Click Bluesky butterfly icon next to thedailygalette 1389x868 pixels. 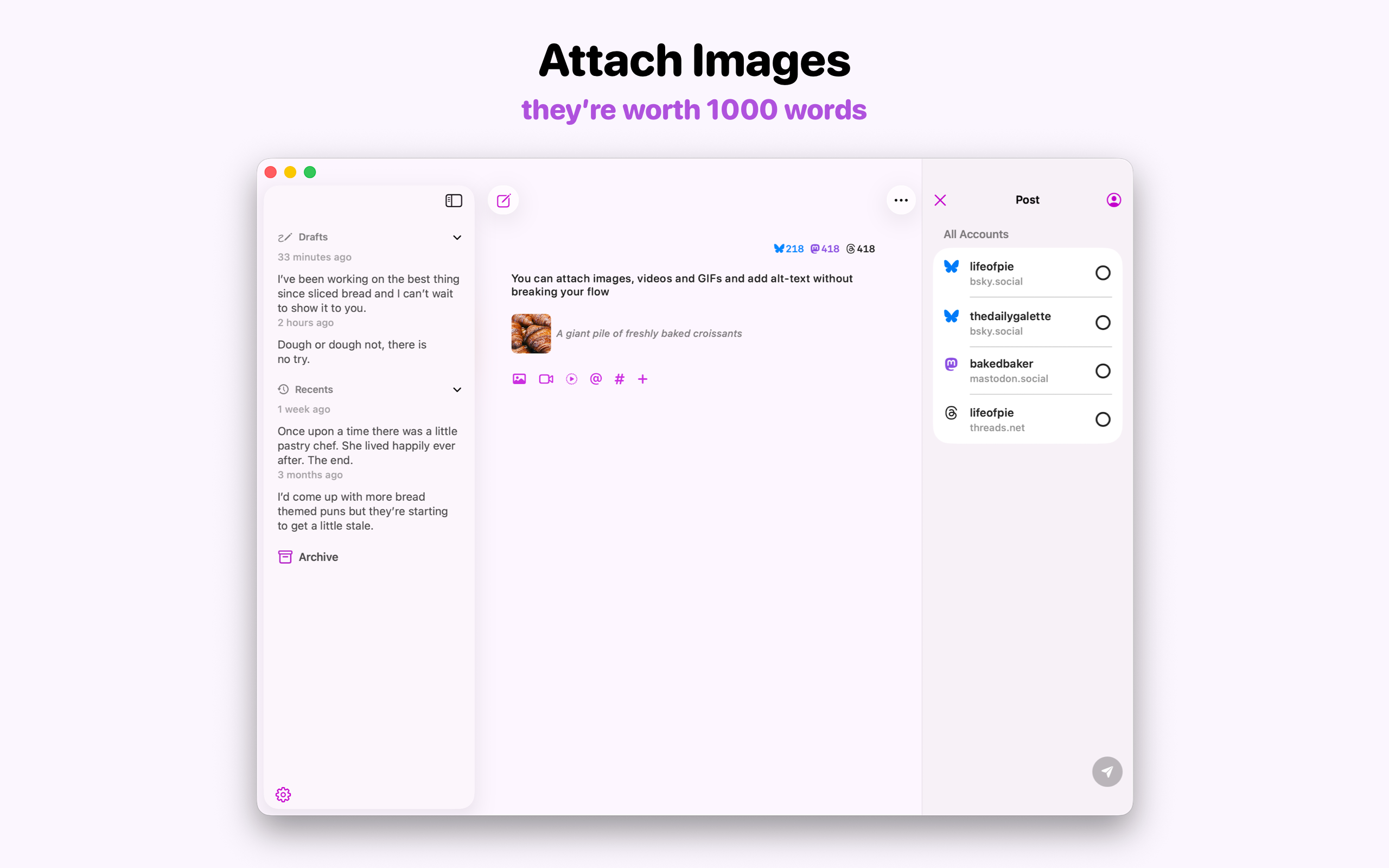point(951,316)
